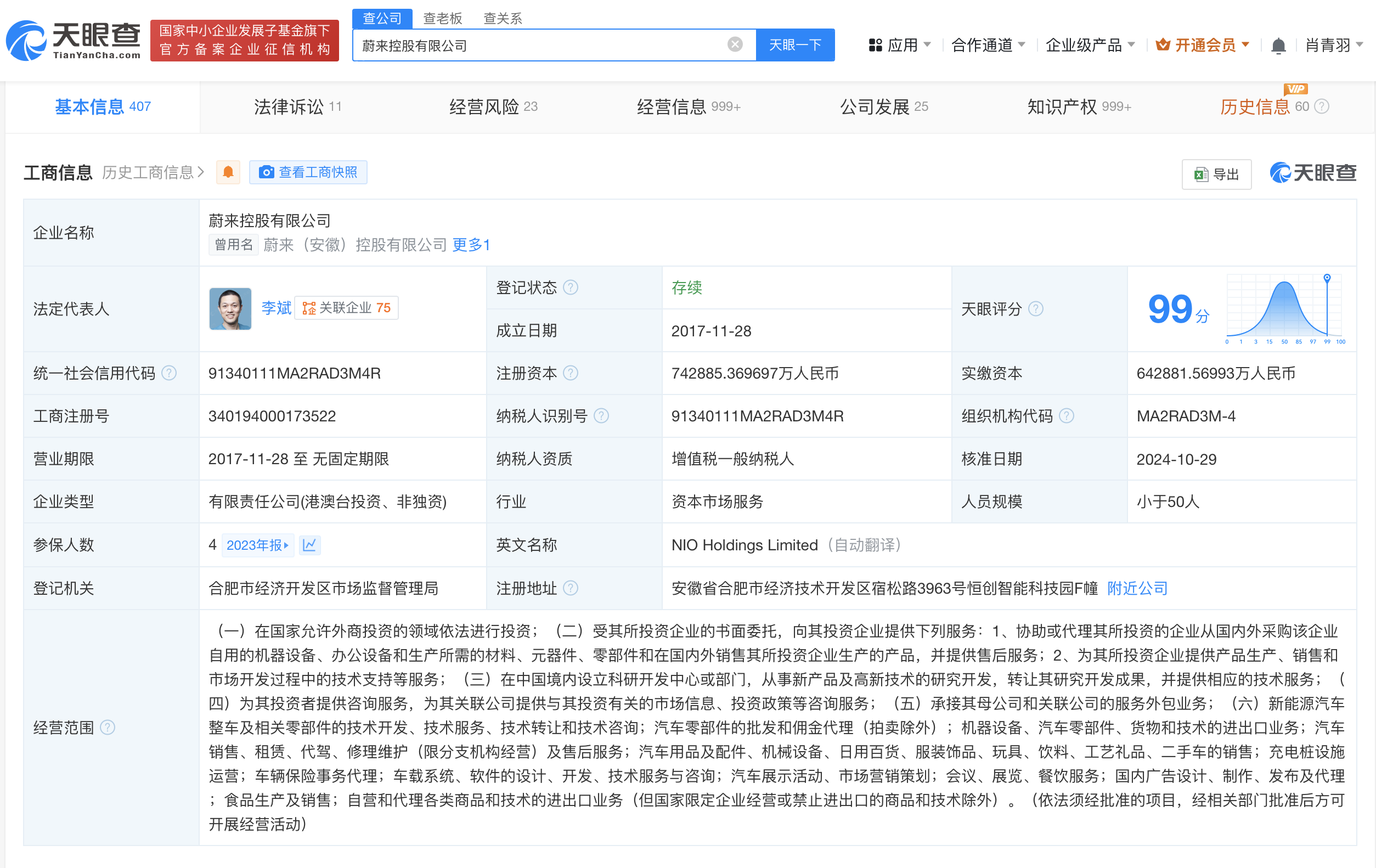Select the 查老板 search mode tab
Viewport: 1376px width, 868px height.
point(442,18)
